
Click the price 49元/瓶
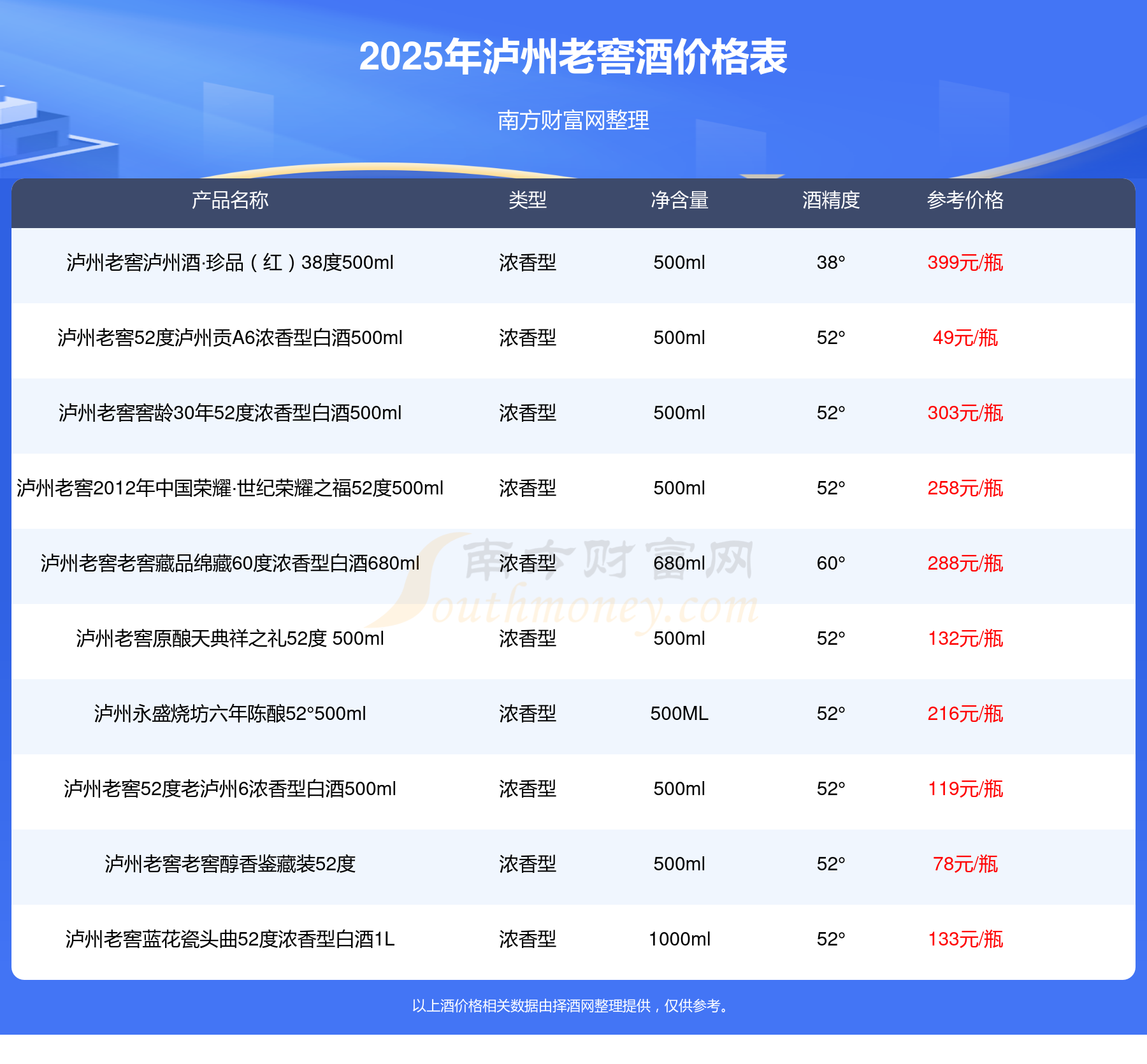click(965, 338)
